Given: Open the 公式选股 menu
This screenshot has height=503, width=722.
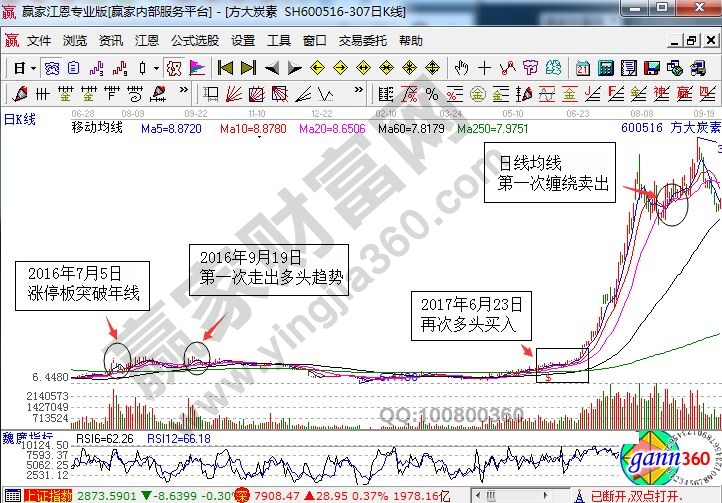Looking at the screenshot, I should 194,41.
